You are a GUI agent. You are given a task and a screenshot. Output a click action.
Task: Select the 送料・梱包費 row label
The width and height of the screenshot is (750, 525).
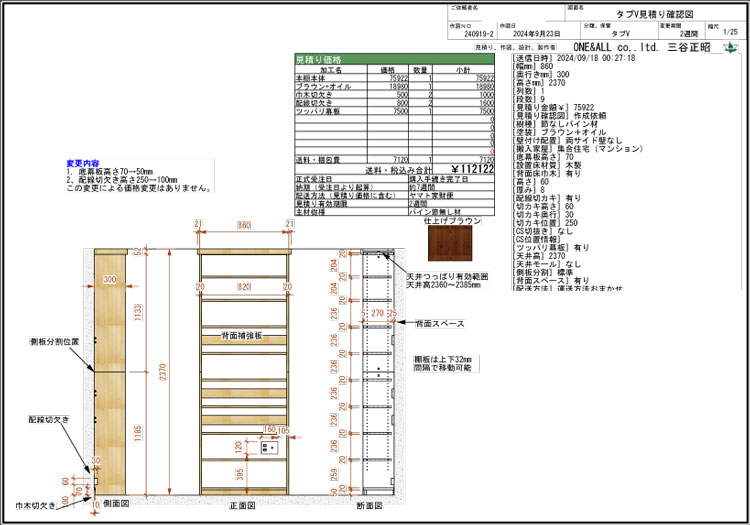318,160
